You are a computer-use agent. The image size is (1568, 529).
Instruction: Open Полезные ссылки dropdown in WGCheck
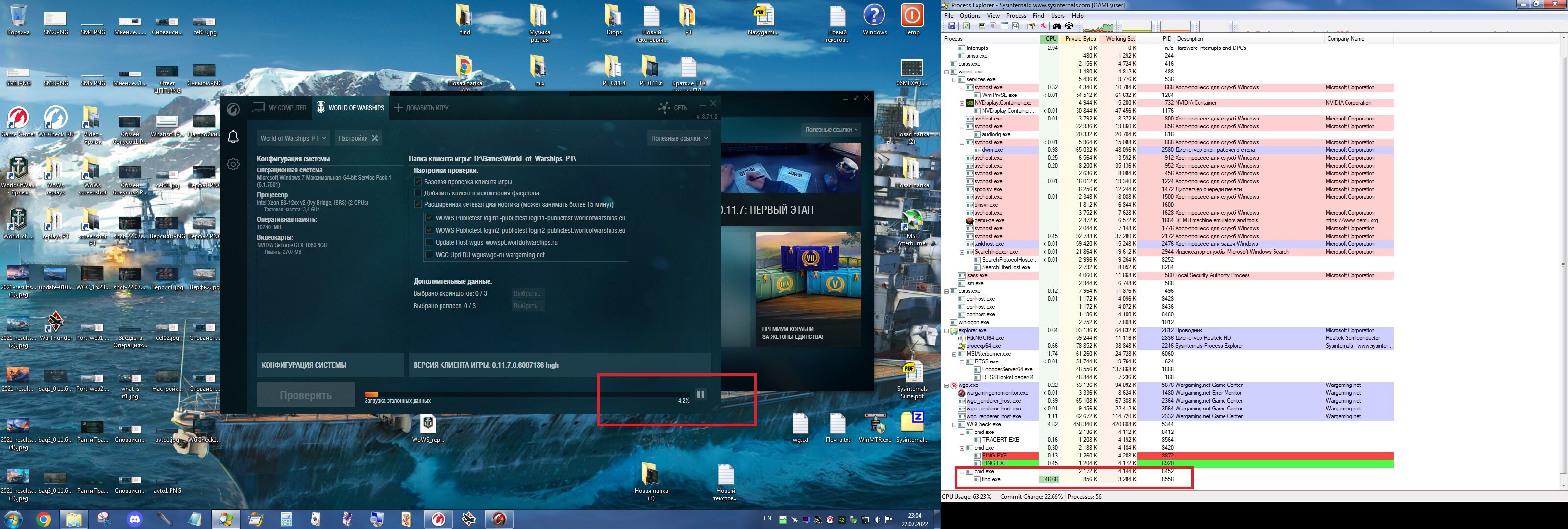pos(679,138)
